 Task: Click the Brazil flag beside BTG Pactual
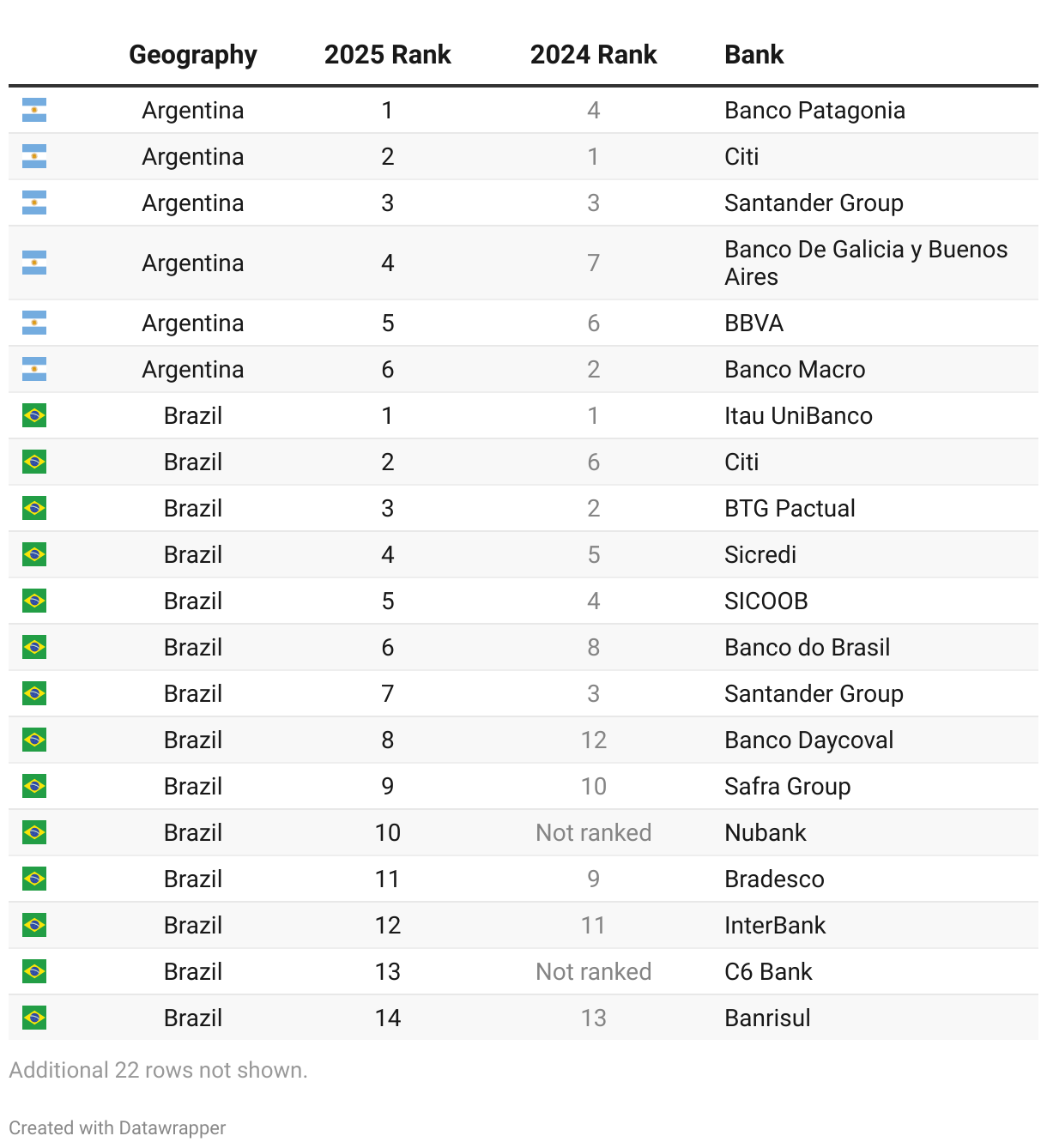click(34, 508)
